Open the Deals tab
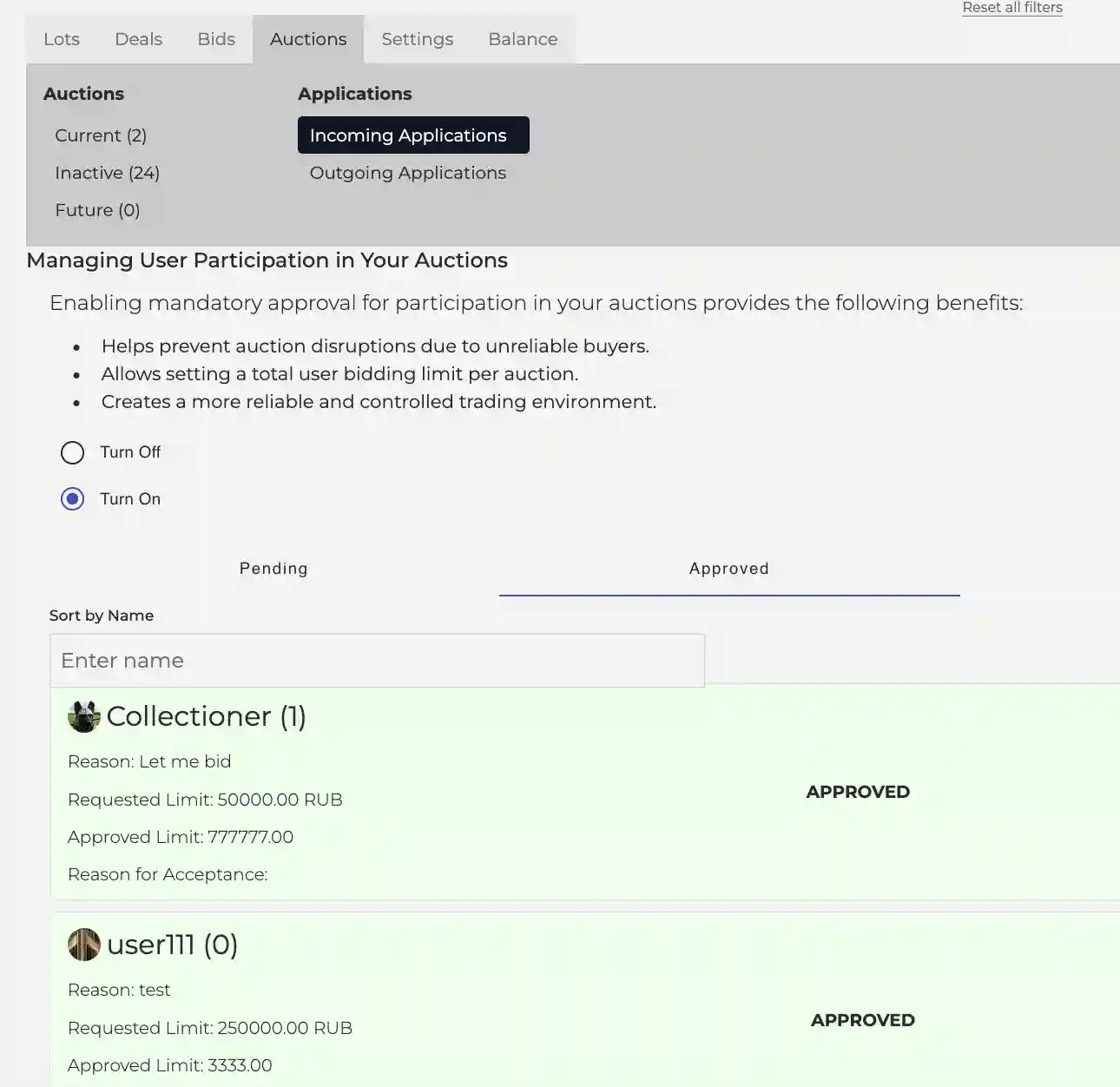 pos(138,39)
